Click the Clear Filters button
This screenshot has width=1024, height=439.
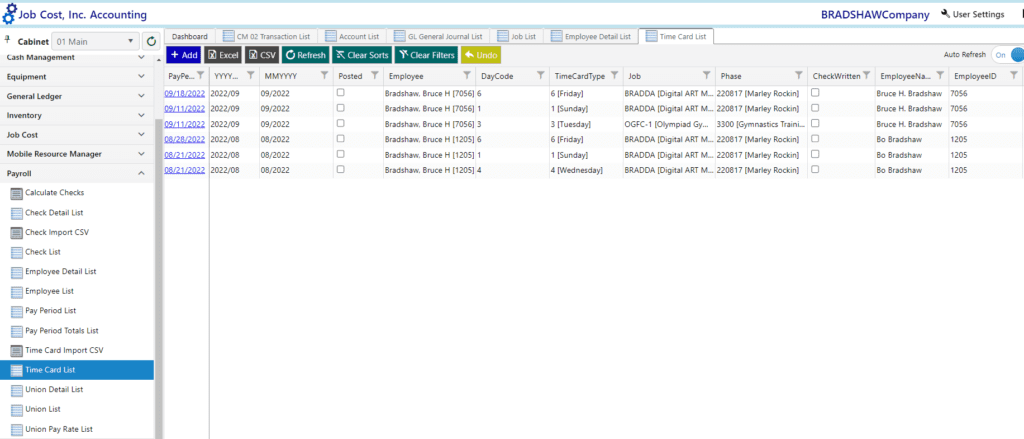coord(426,56)
